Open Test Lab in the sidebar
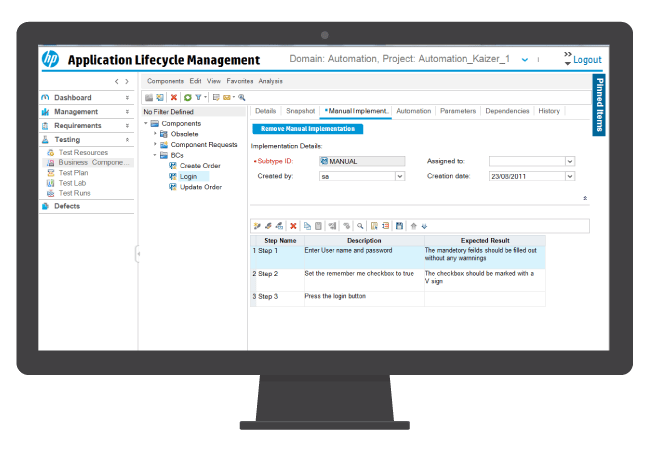The width and height of the screenshot is (650, 450). (72, 183)
